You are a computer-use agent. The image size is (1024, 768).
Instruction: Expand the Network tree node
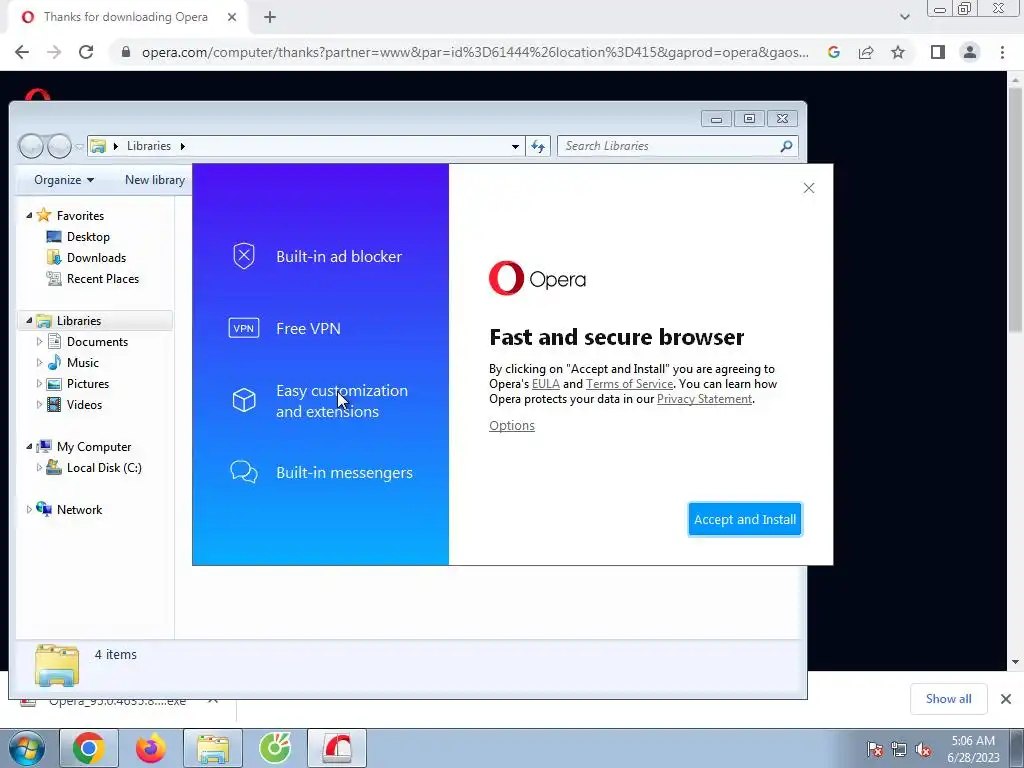coord(29,509)
